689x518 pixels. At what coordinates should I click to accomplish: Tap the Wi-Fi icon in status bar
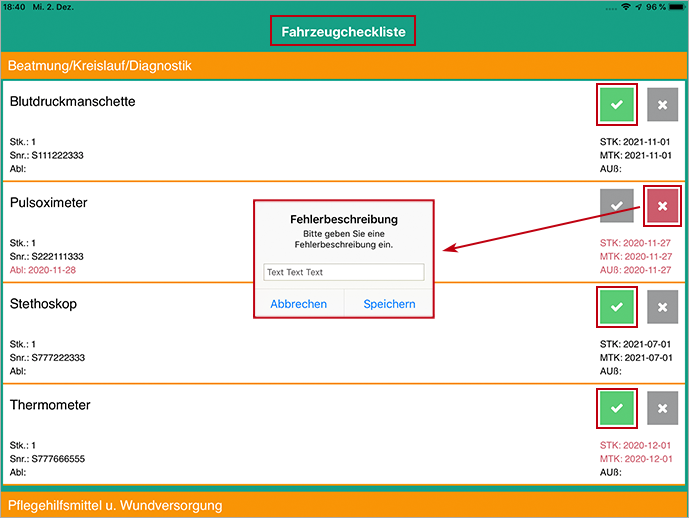626,7
